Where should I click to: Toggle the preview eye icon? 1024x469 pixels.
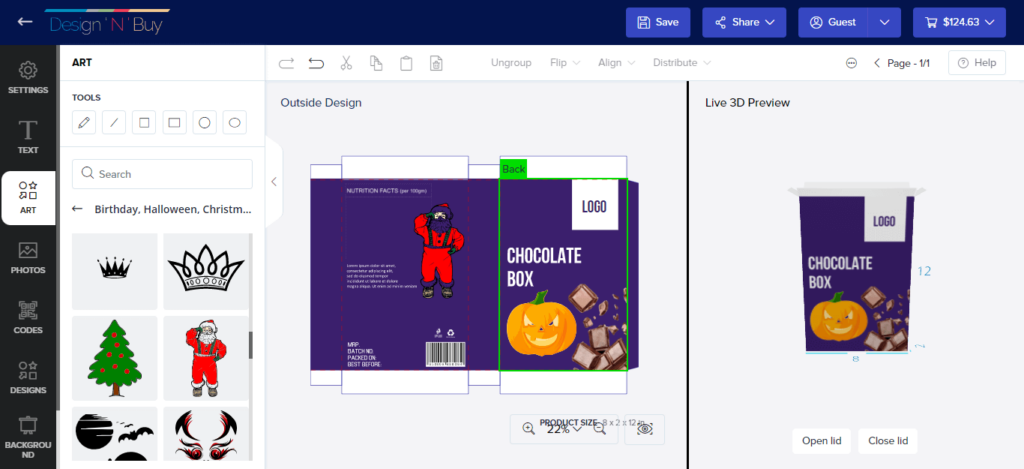click(645, 429)
